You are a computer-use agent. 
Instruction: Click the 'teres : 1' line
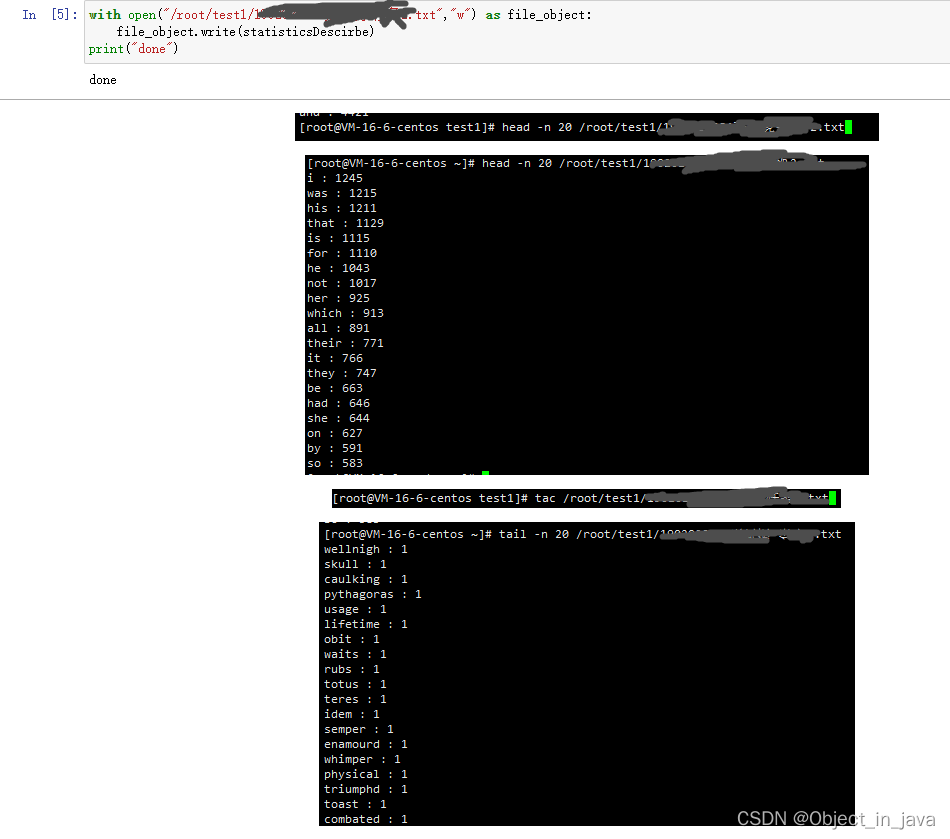355,699
